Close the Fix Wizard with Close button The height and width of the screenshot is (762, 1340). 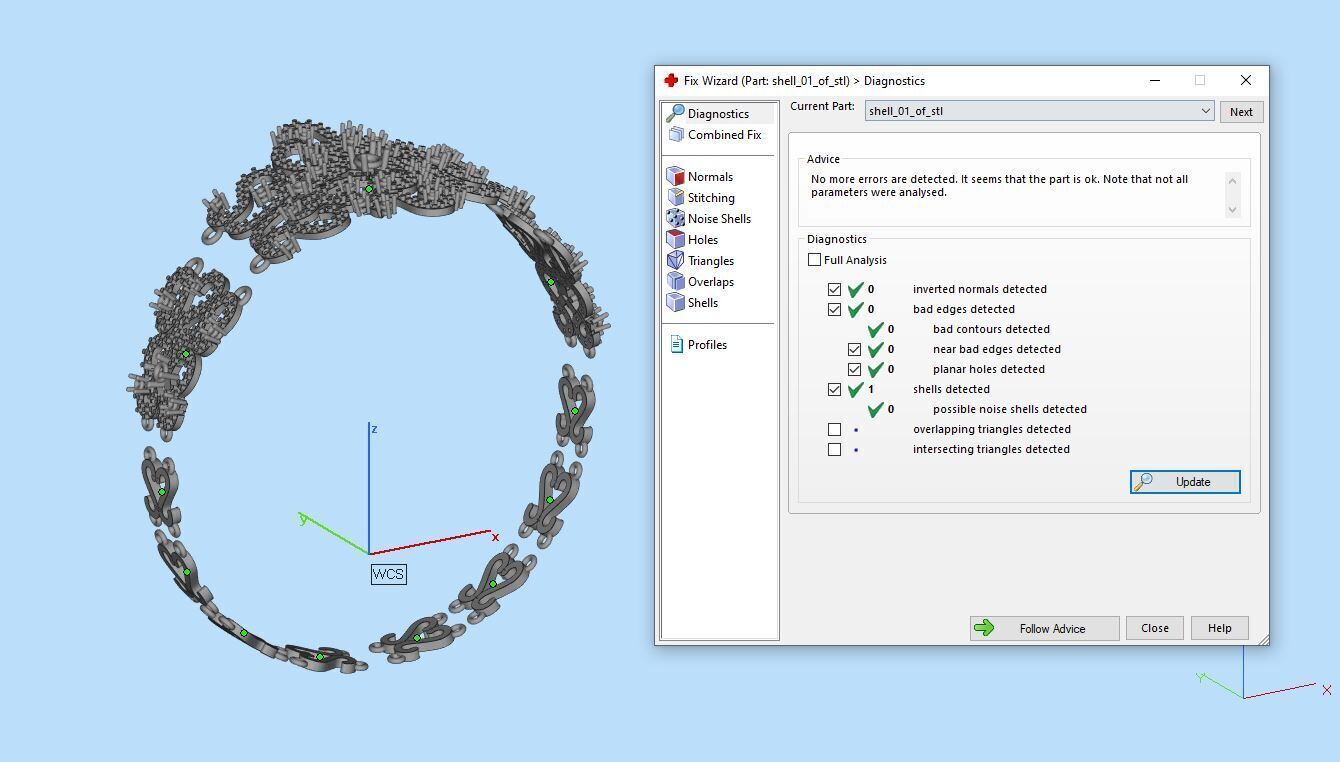pos(1155,628)
